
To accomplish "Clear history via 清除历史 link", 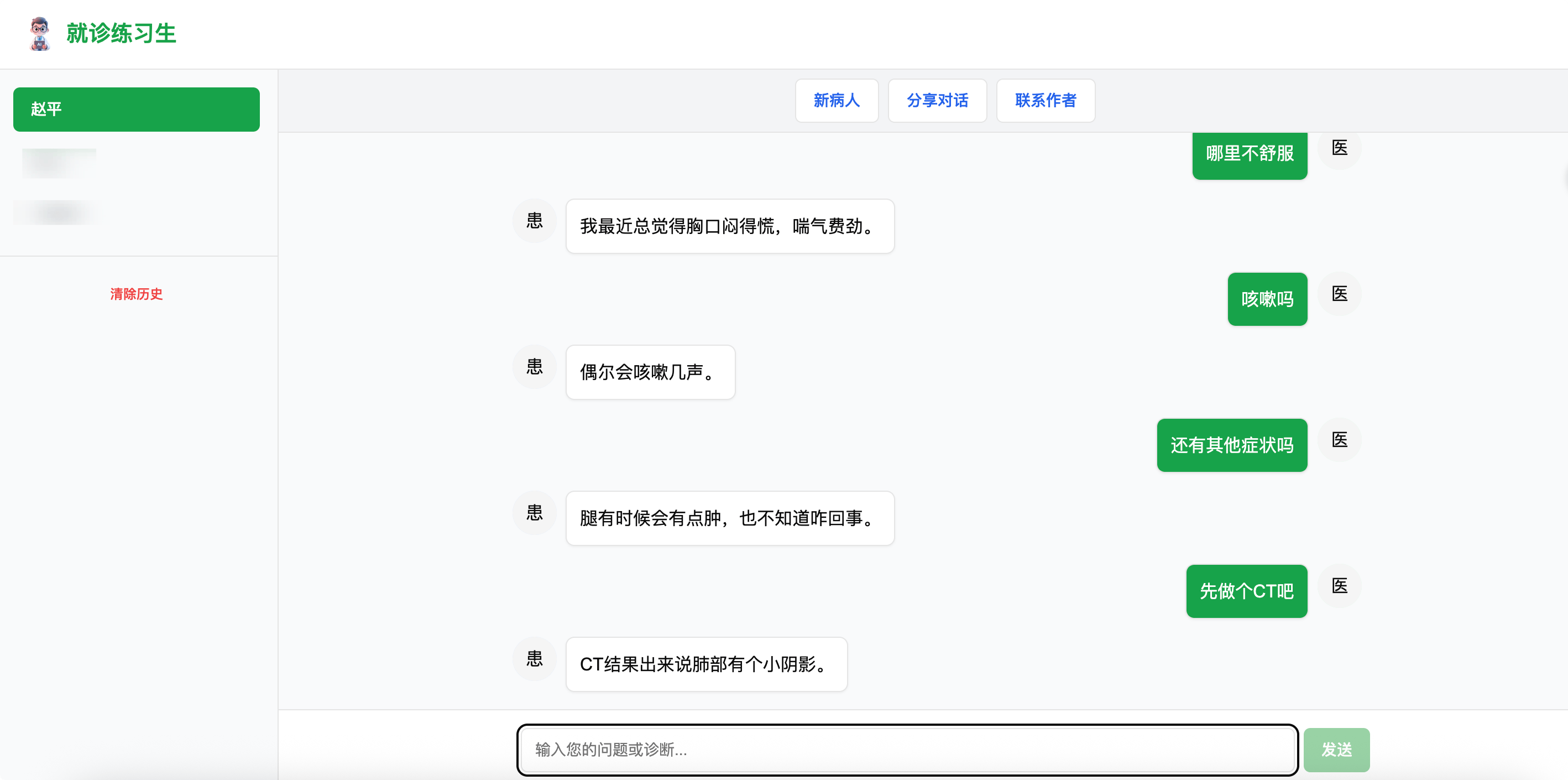I will coord(137,294).
